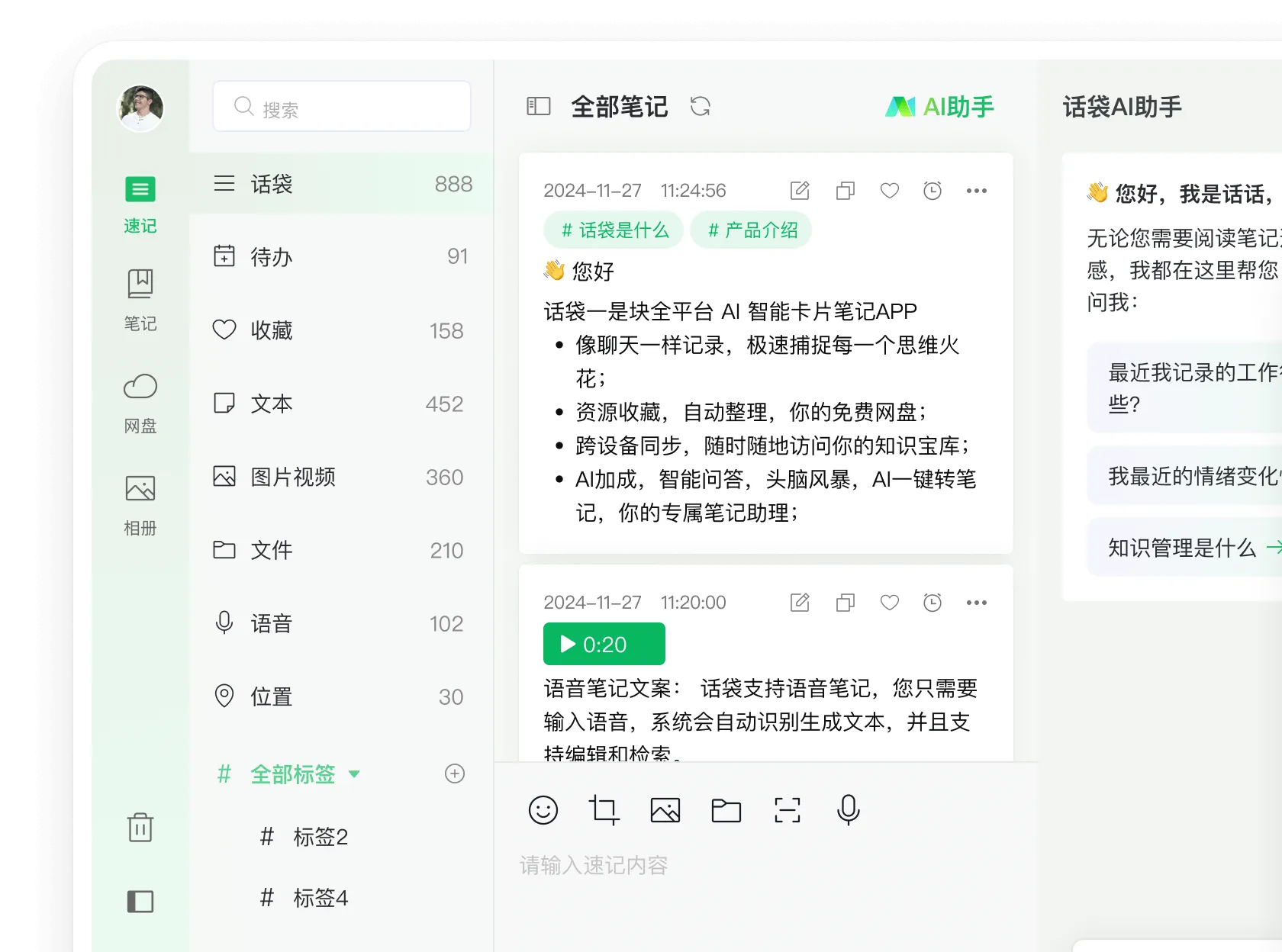Screen dimensions: 1282x952
Task: Favorite the 11:24:56 note with heart icon
Action: coord(889,191)
